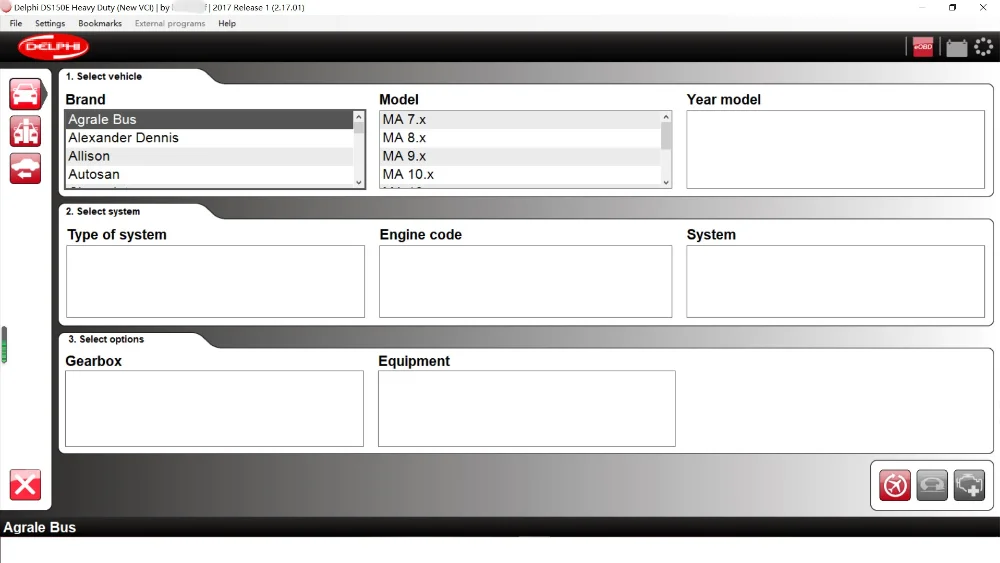Click the Gearbox list box
Screen dimensions: 1000x563
point(214,409)
